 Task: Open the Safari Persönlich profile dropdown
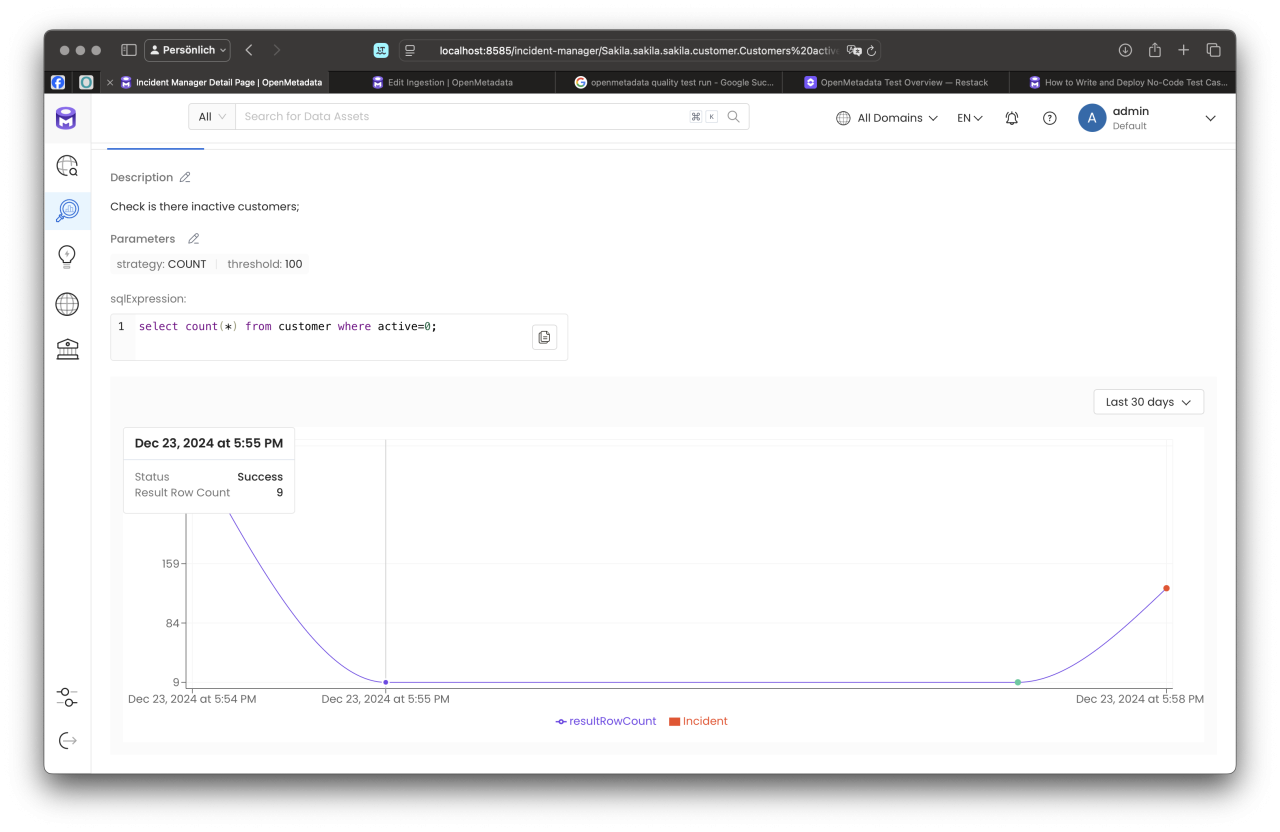click(187, 50)
